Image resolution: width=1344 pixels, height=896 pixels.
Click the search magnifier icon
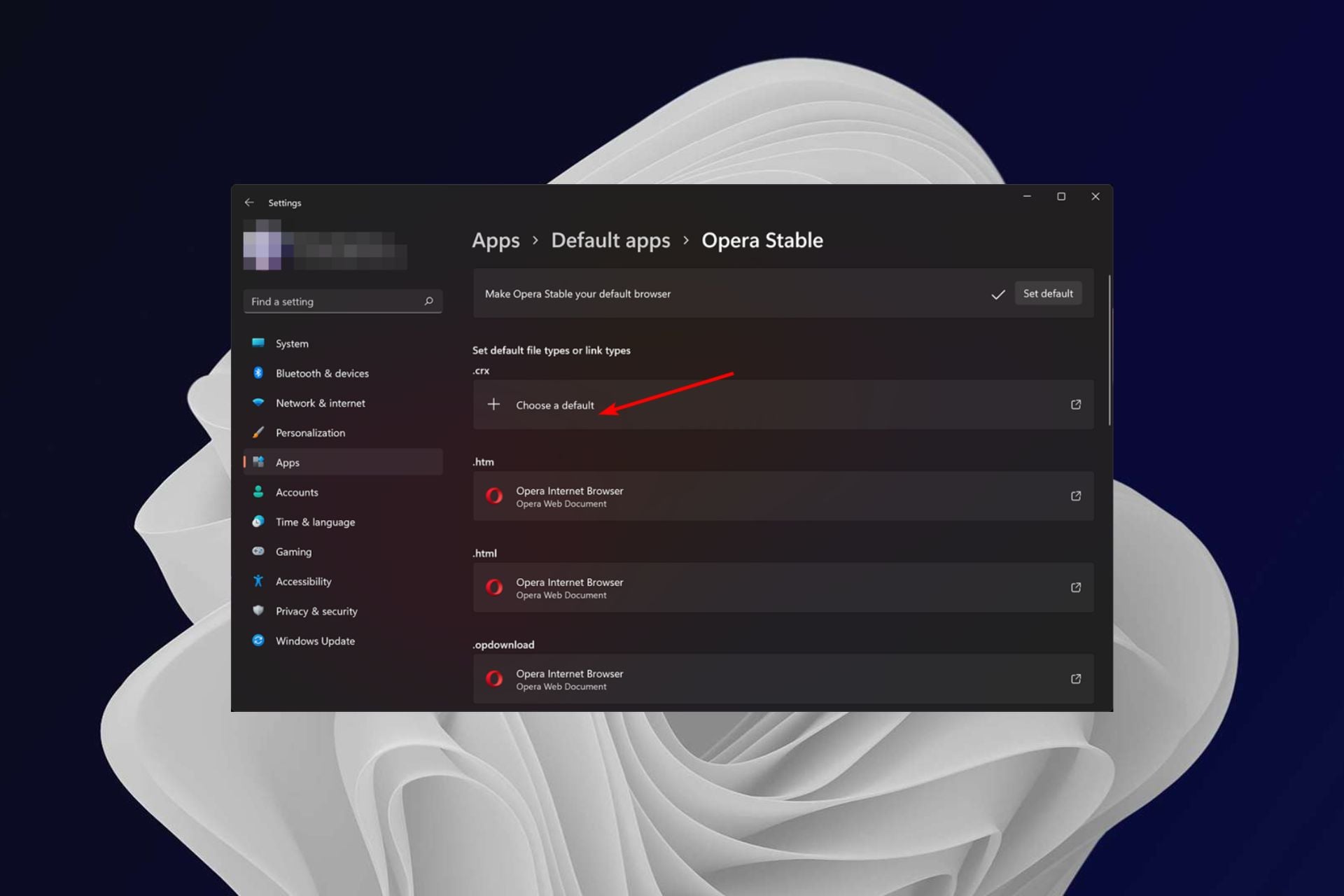[428, 301]
